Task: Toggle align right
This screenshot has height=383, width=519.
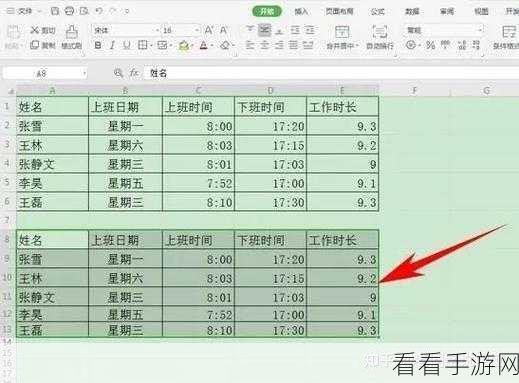Action: pos(280,45)
